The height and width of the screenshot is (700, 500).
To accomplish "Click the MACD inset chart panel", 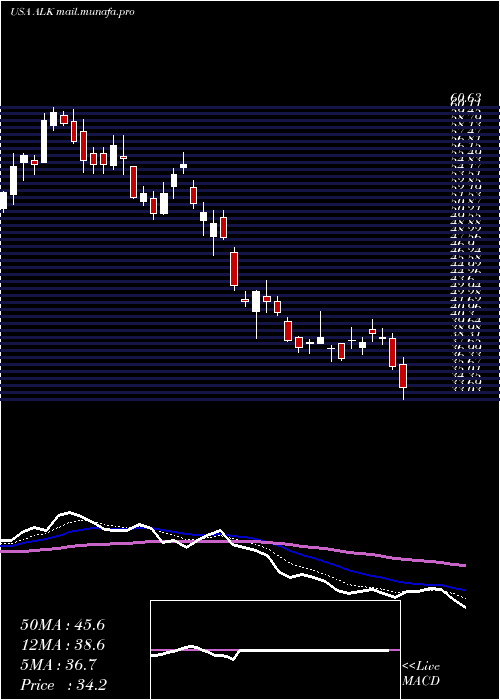I will click(275, 650).
